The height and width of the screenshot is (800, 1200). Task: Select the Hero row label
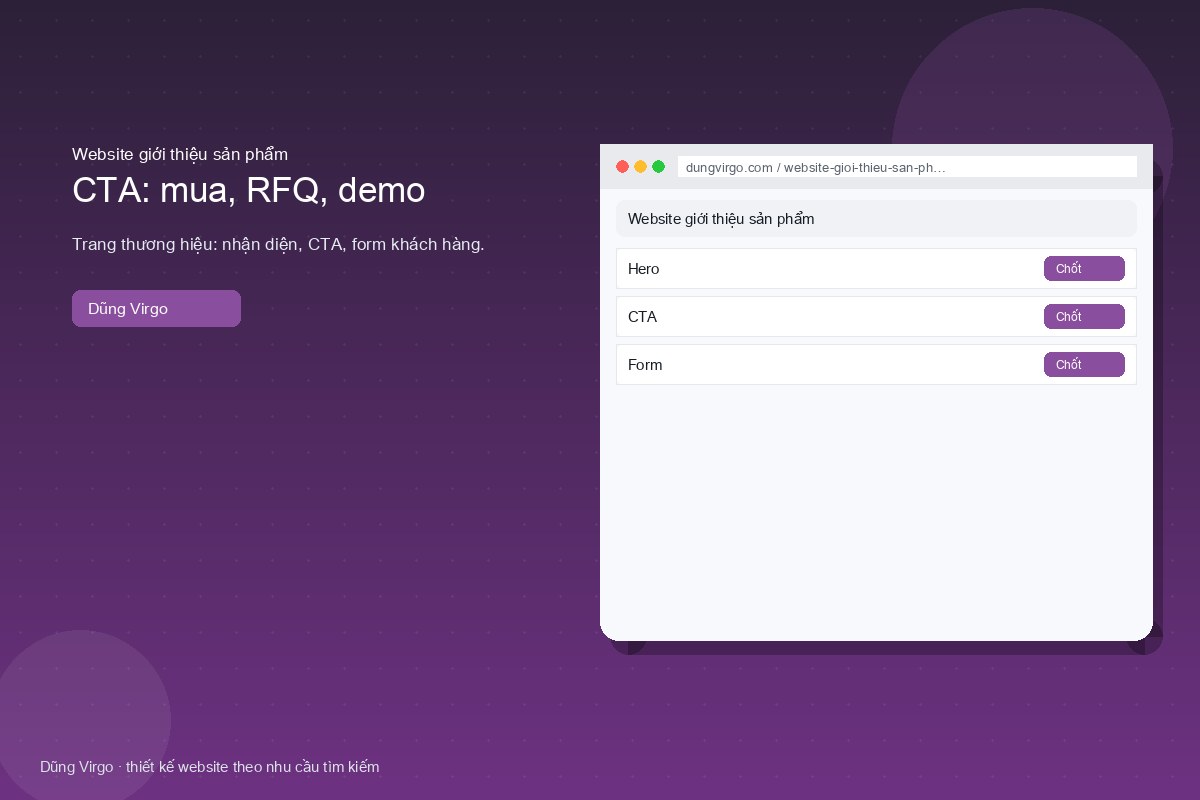coord(643,269)
